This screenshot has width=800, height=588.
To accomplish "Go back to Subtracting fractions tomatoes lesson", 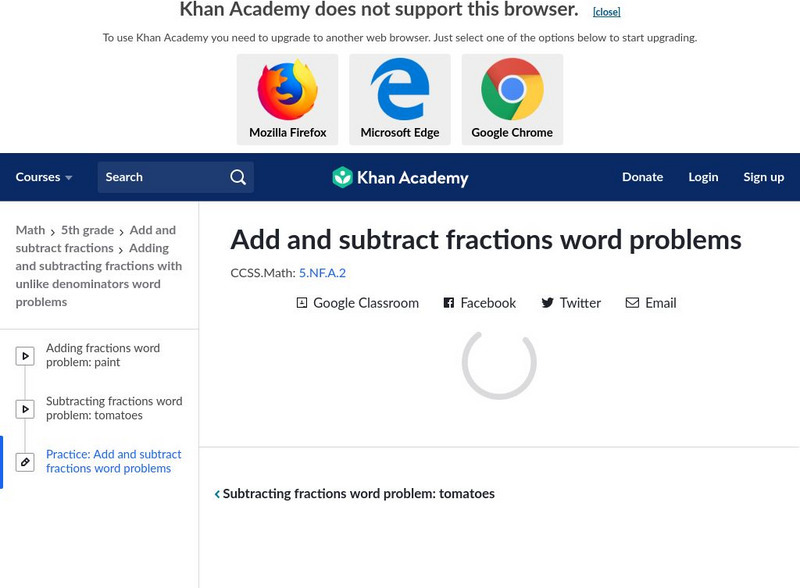I will pos(355,494).
